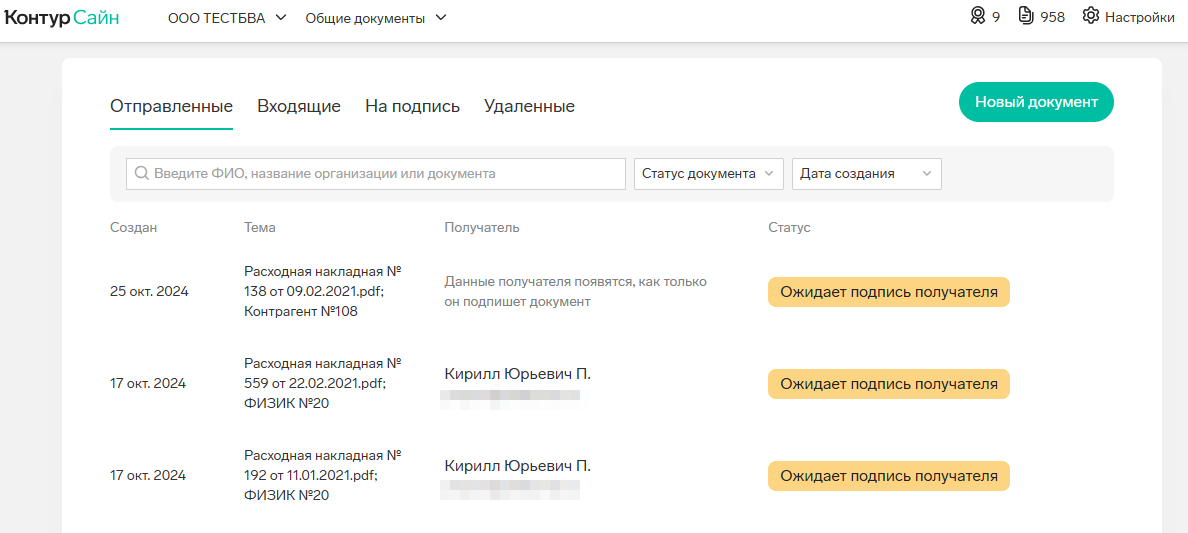Switch to the Входящие tab
The height and width of the screenshot is (533, 1188).
(299, 106)
